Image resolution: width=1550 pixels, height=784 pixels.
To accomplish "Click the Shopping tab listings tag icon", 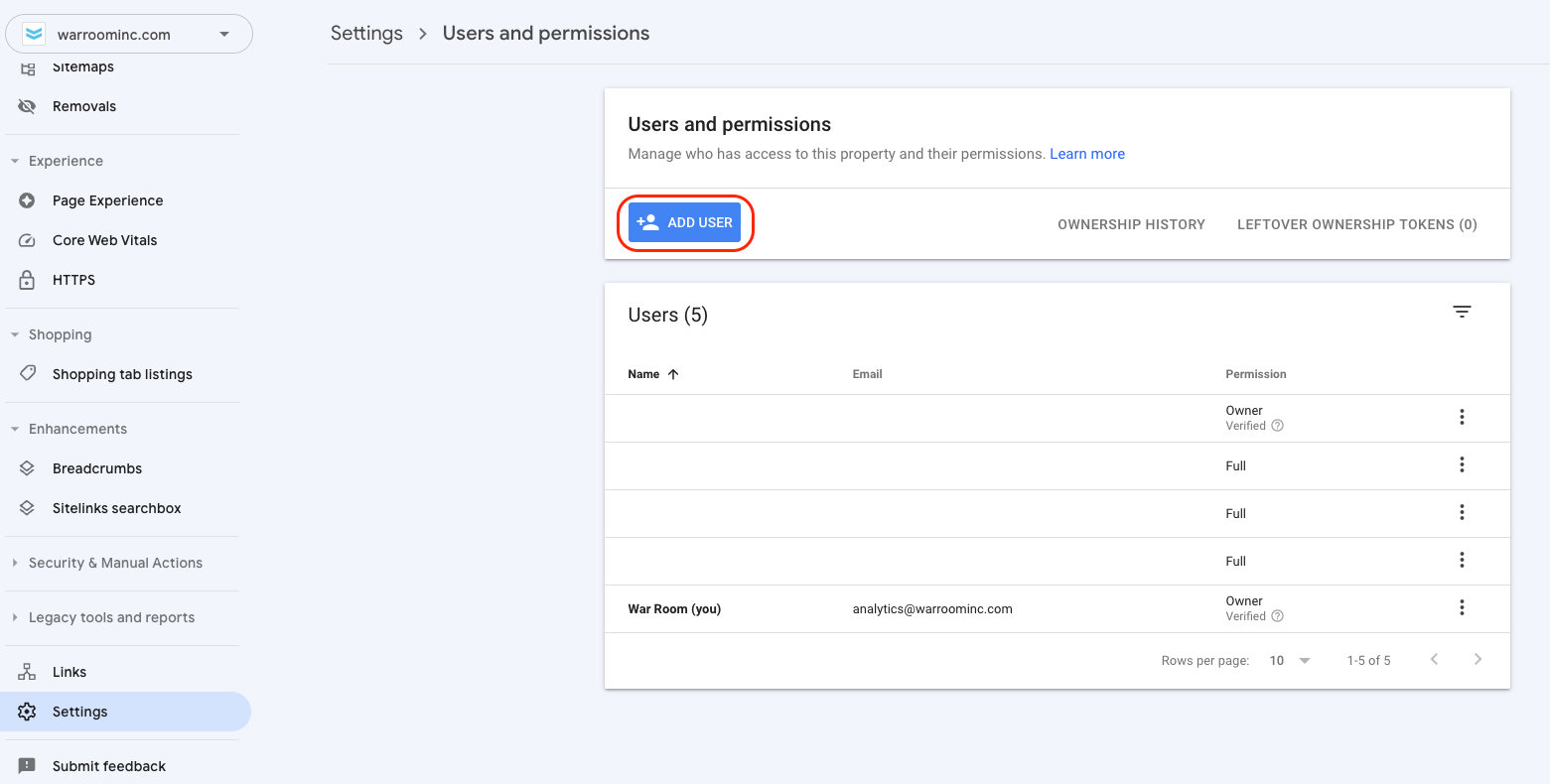I will pyautogui.click(x=28, y=374).
